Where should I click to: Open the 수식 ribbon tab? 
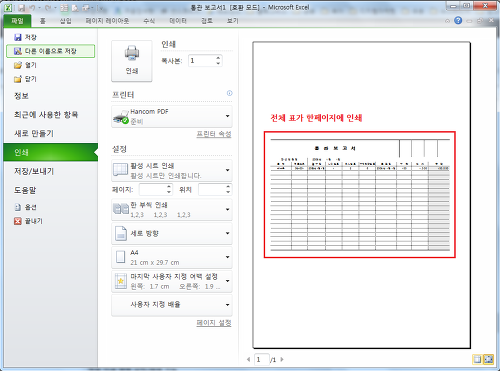tap(149, 21)
